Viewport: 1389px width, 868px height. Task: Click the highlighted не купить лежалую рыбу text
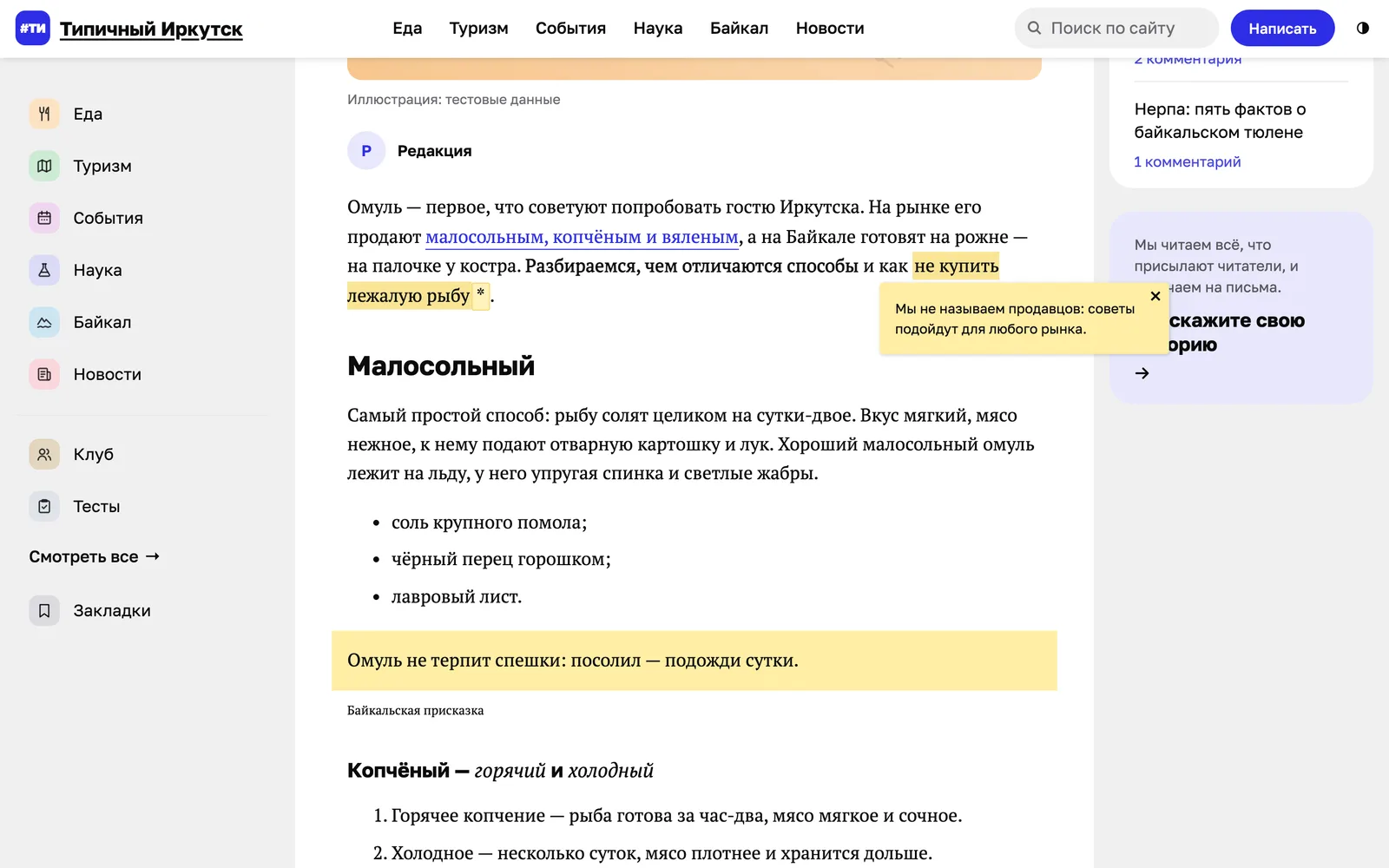pyautogui.click(x=956, y=266)
